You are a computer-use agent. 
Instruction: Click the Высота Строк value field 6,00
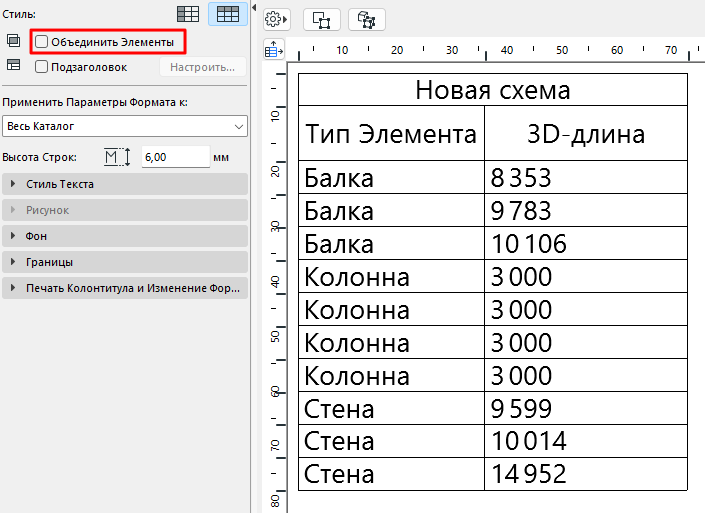(x=175, y=157)
